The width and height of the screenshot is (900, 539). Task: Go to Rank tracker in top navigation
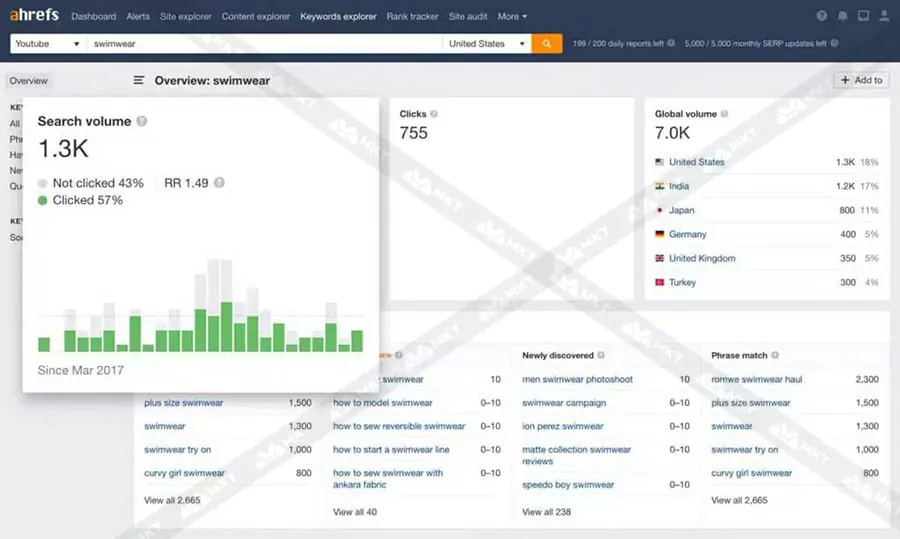pos(412,17)
